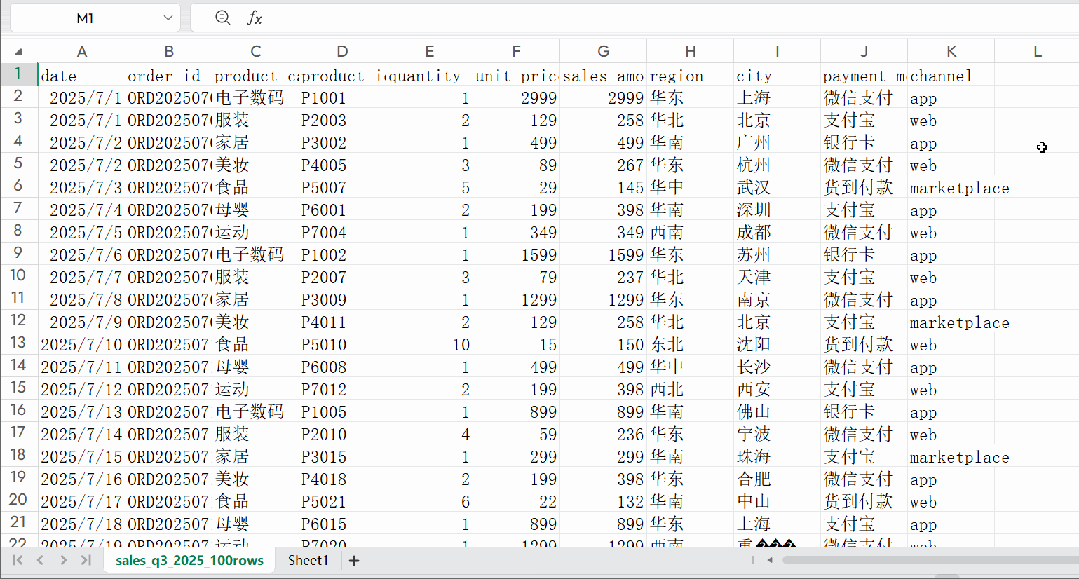Click the horizontal scrollbar track
Image resolution: width=1079 pixels, height=579 pixels.
click(x=929, y=560)
